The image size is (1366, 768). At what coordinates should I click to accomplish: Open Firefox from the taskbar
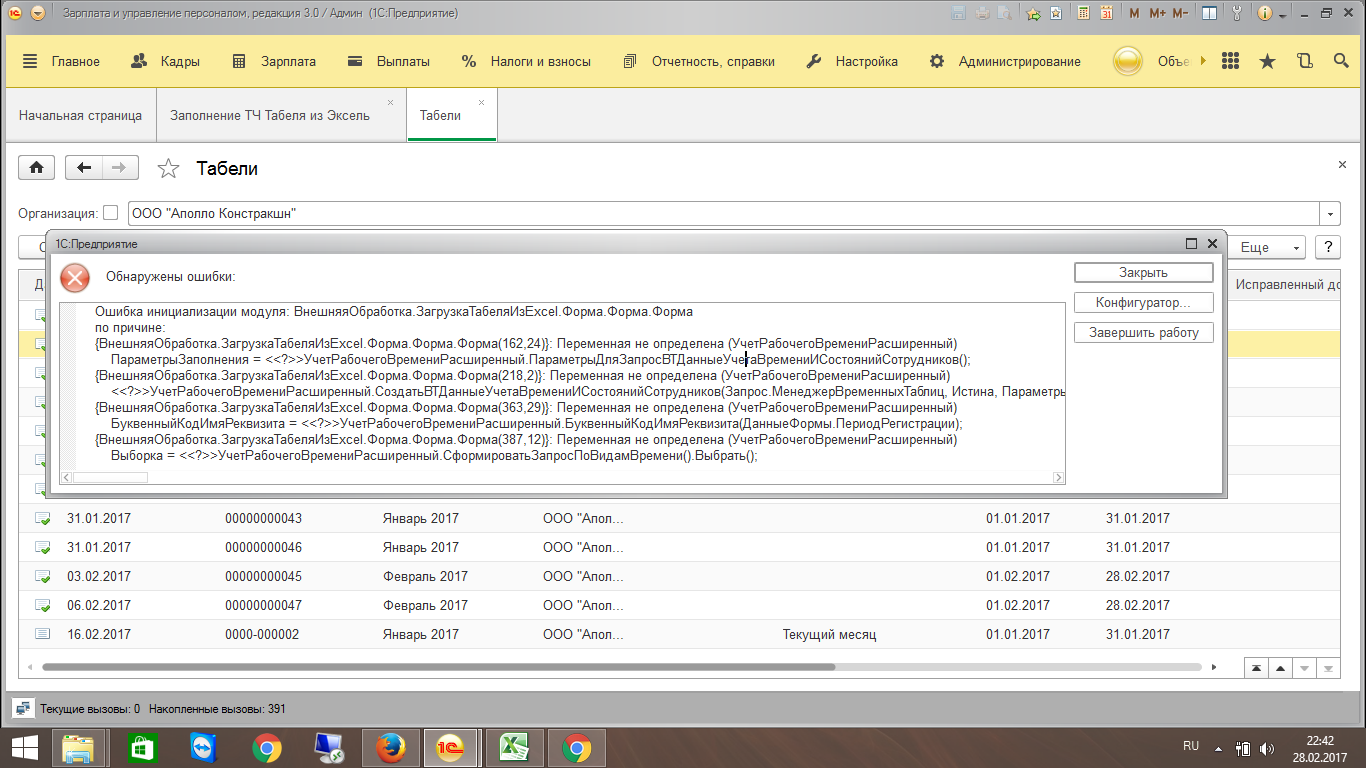pos(390,747)
